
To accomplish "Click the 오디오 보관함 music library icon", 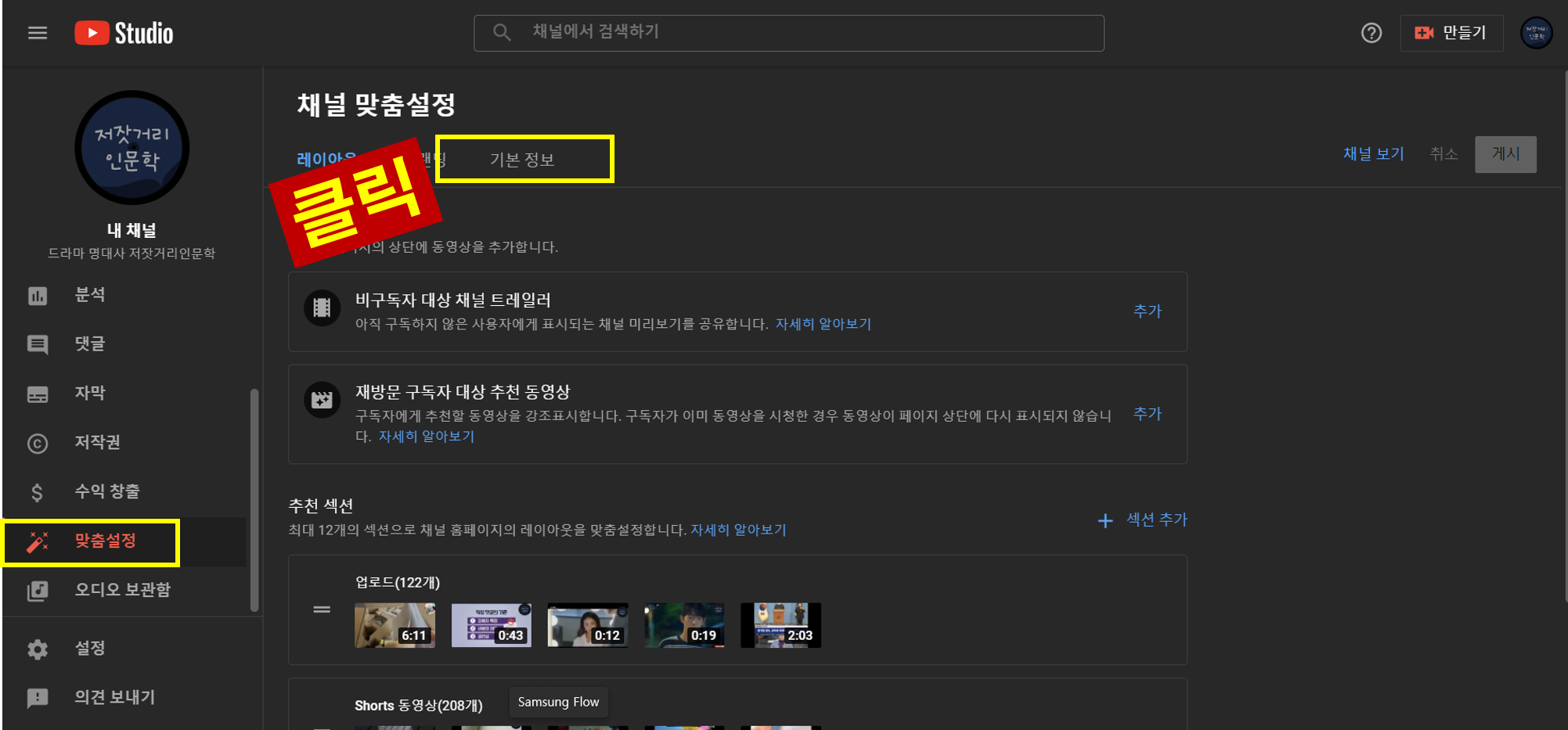I will (38, 591).
